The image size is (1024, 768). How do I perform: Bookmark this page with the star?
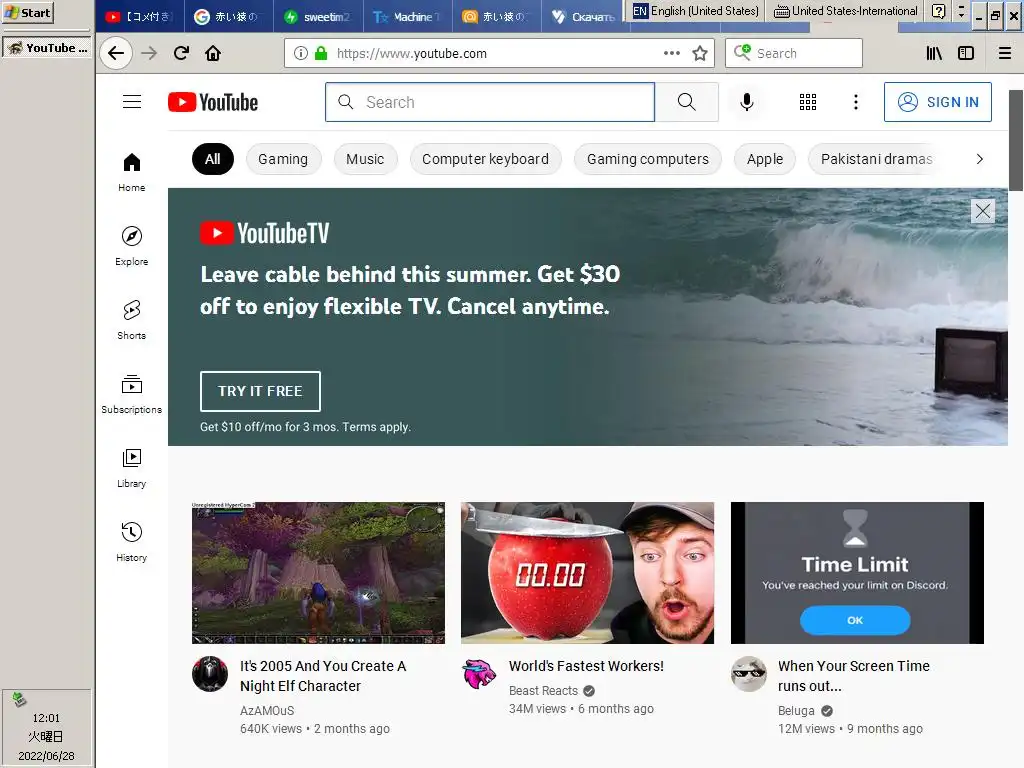point(700,53)
